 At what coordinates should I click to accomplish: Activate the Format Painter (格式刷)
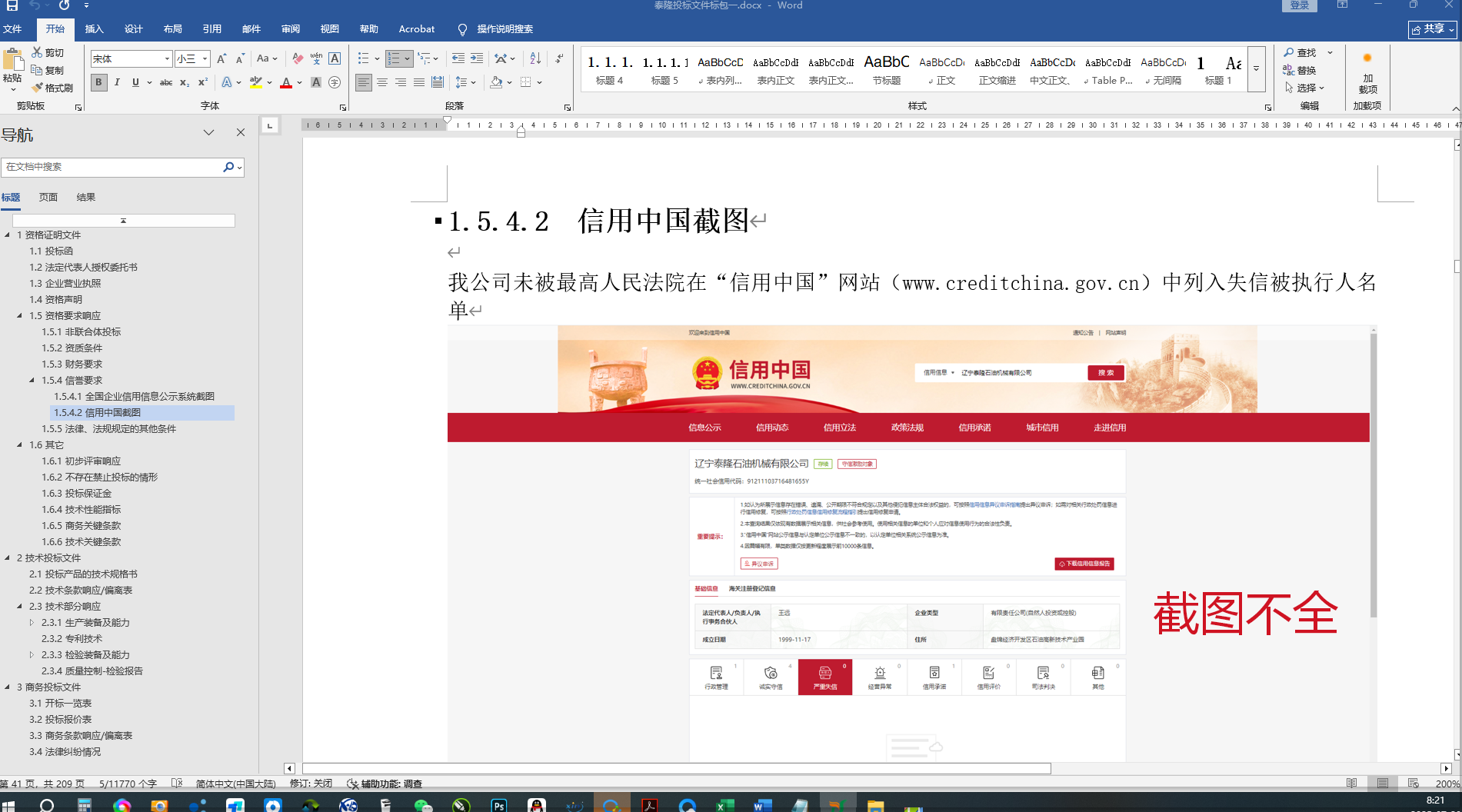[52, 88]
